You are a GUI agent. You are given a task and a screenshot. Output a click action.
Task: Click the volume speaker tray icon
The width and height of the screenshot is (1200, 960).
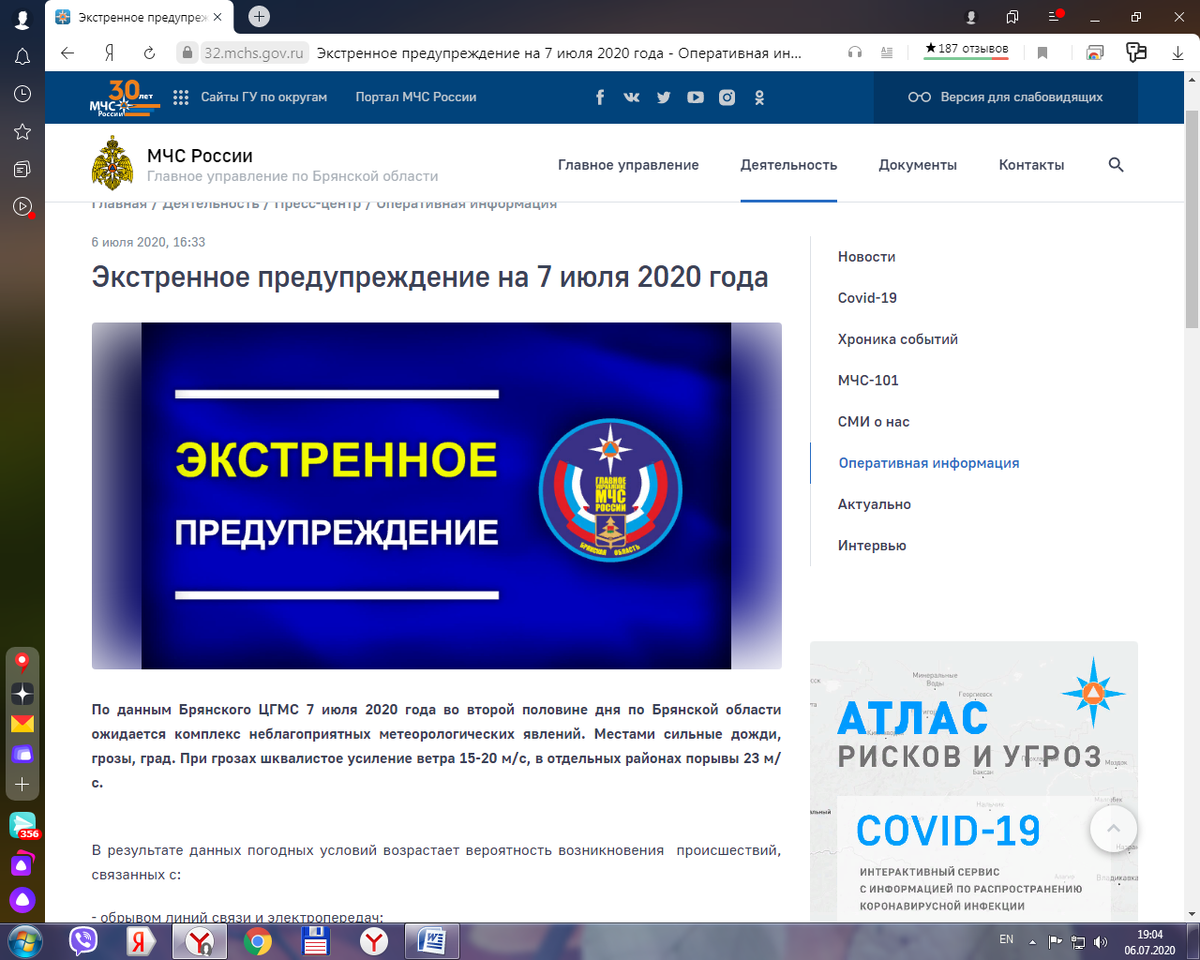tap(1100, 941)
